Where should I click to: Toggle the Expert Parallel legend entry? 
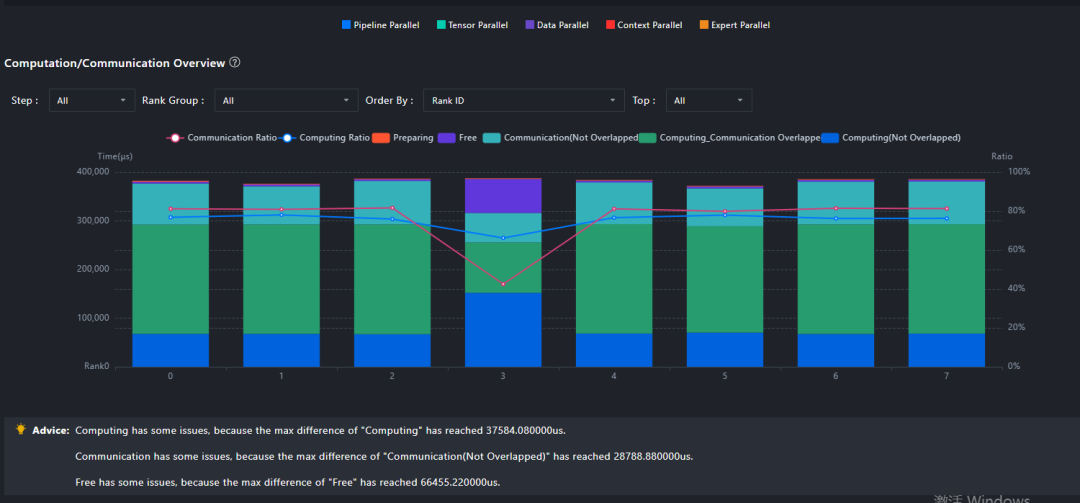pos(734,25)
